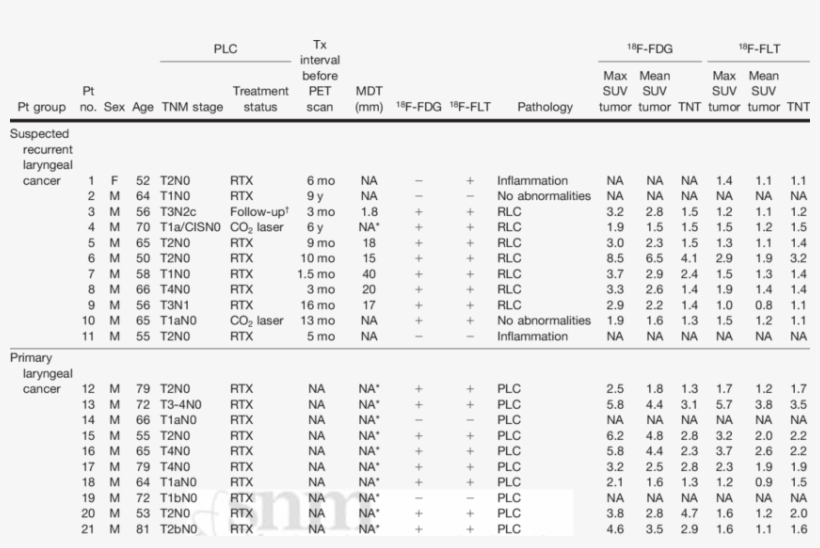820x548 pixels.
Task: Select 'CO2 laser' in patient 10 row
Action: pyautogui.click(x=256, y=321)
